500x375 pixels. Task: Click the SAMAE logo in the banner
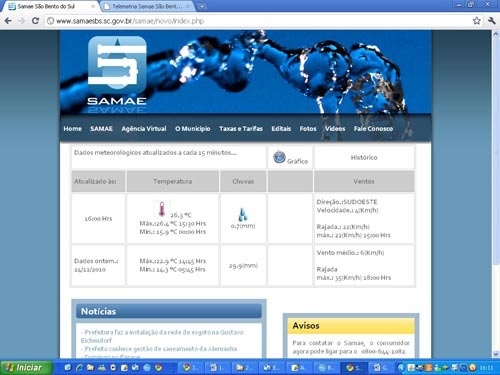pyautogui.click(x=117, y=70)
